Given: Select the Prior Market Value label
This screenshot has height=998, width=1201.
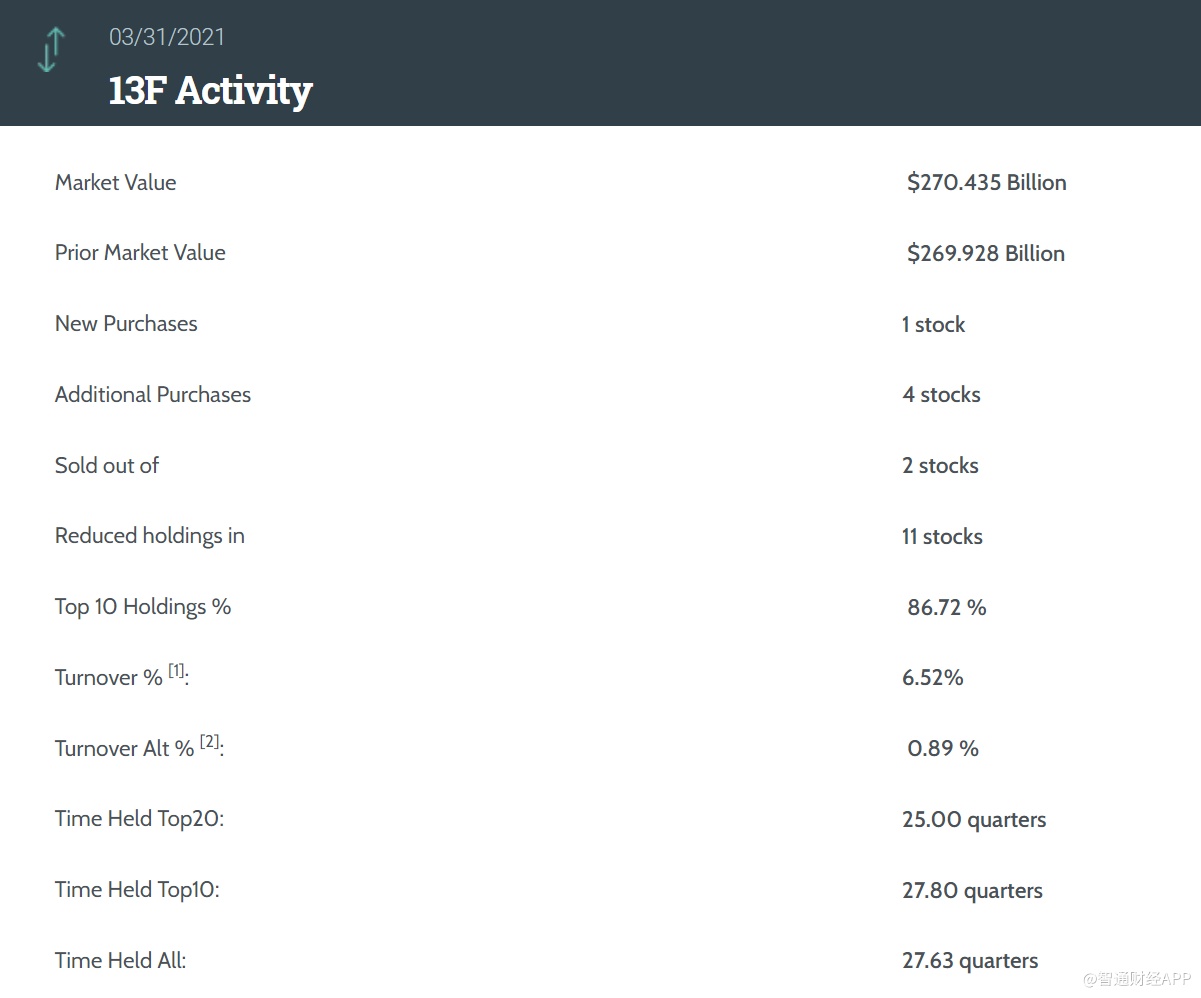Looking at the screenshot, I should [x=140, y=253].
